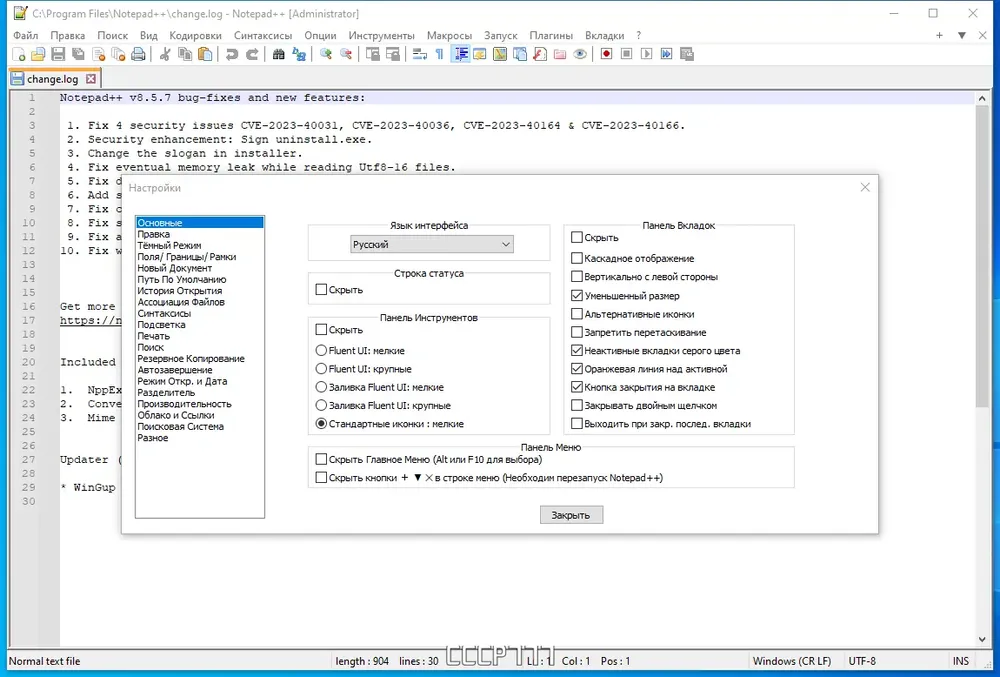1000x677 pixels.
Task: Open the Кодировки menu
Action: (195, 35)
